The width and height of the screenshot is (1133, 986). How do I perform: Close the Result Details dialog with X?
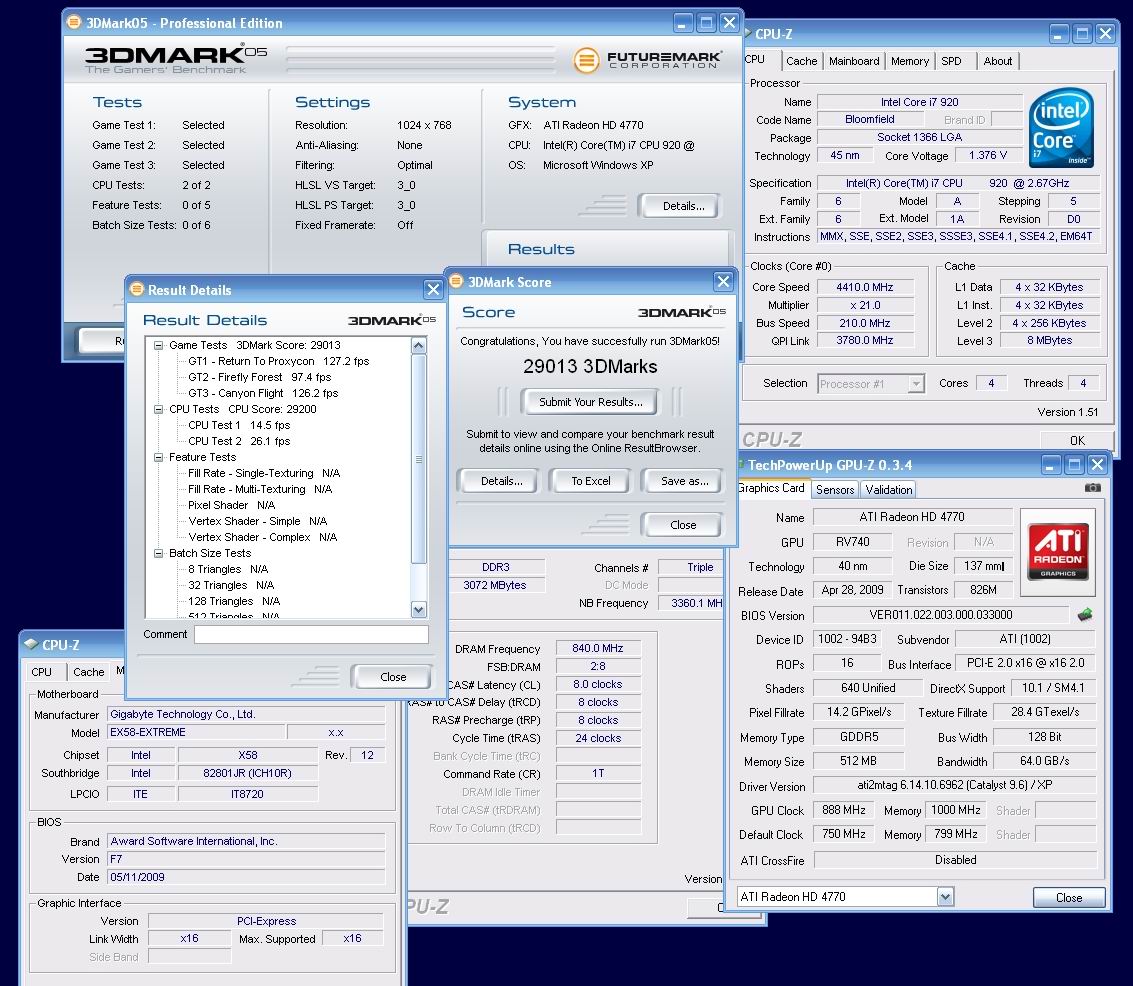433,290
